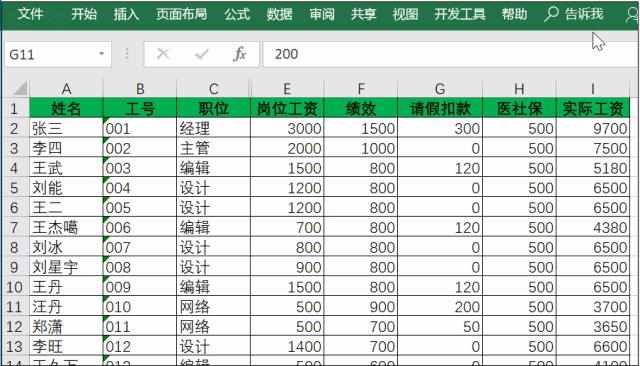Select the 实际工资 cell 9700
Viewport: 640px width, 366px height.
point(593,128)
